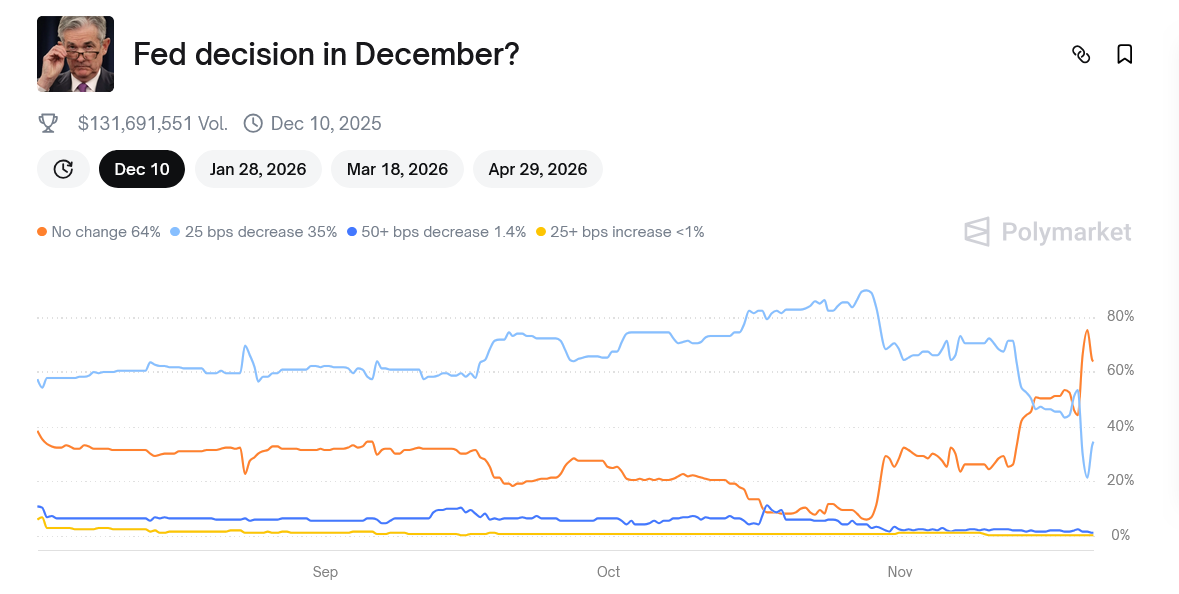
Task: Select the Dec 10 date tab
Action: pyautogui.click(x=142, y=169)
